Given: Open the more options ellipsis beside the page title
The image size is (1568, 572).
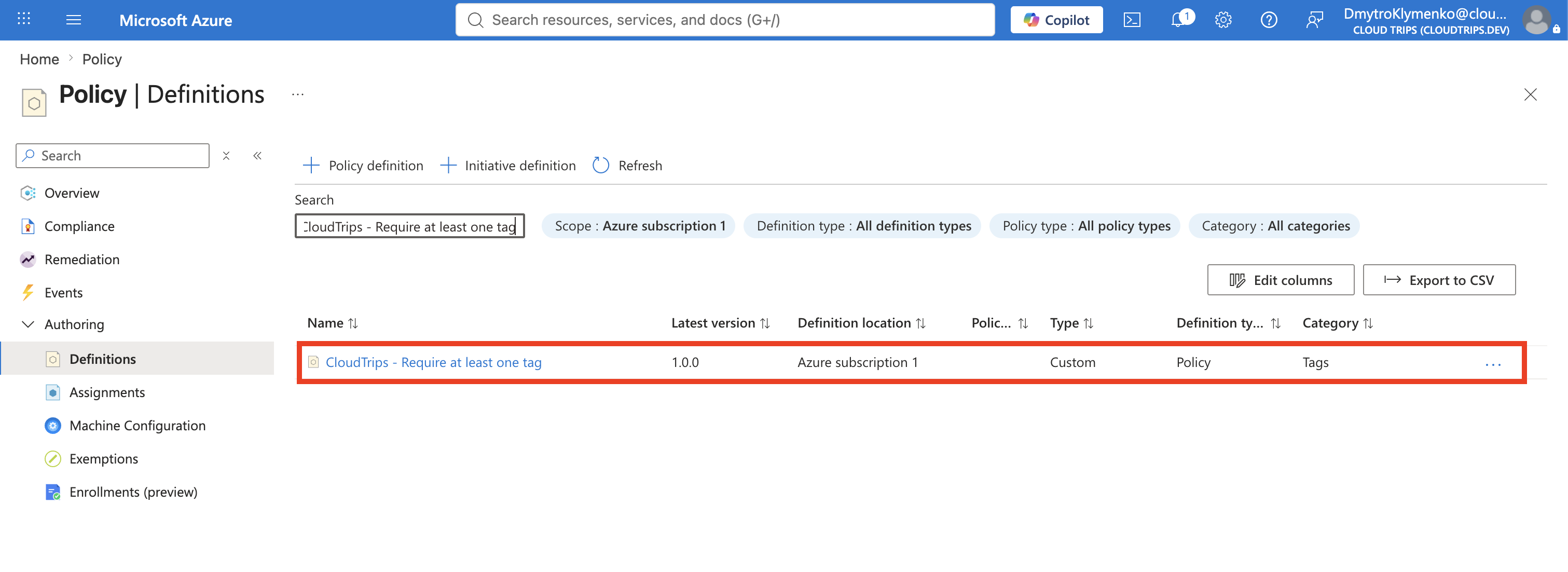Looking at the screenshot, I should 297,94.
